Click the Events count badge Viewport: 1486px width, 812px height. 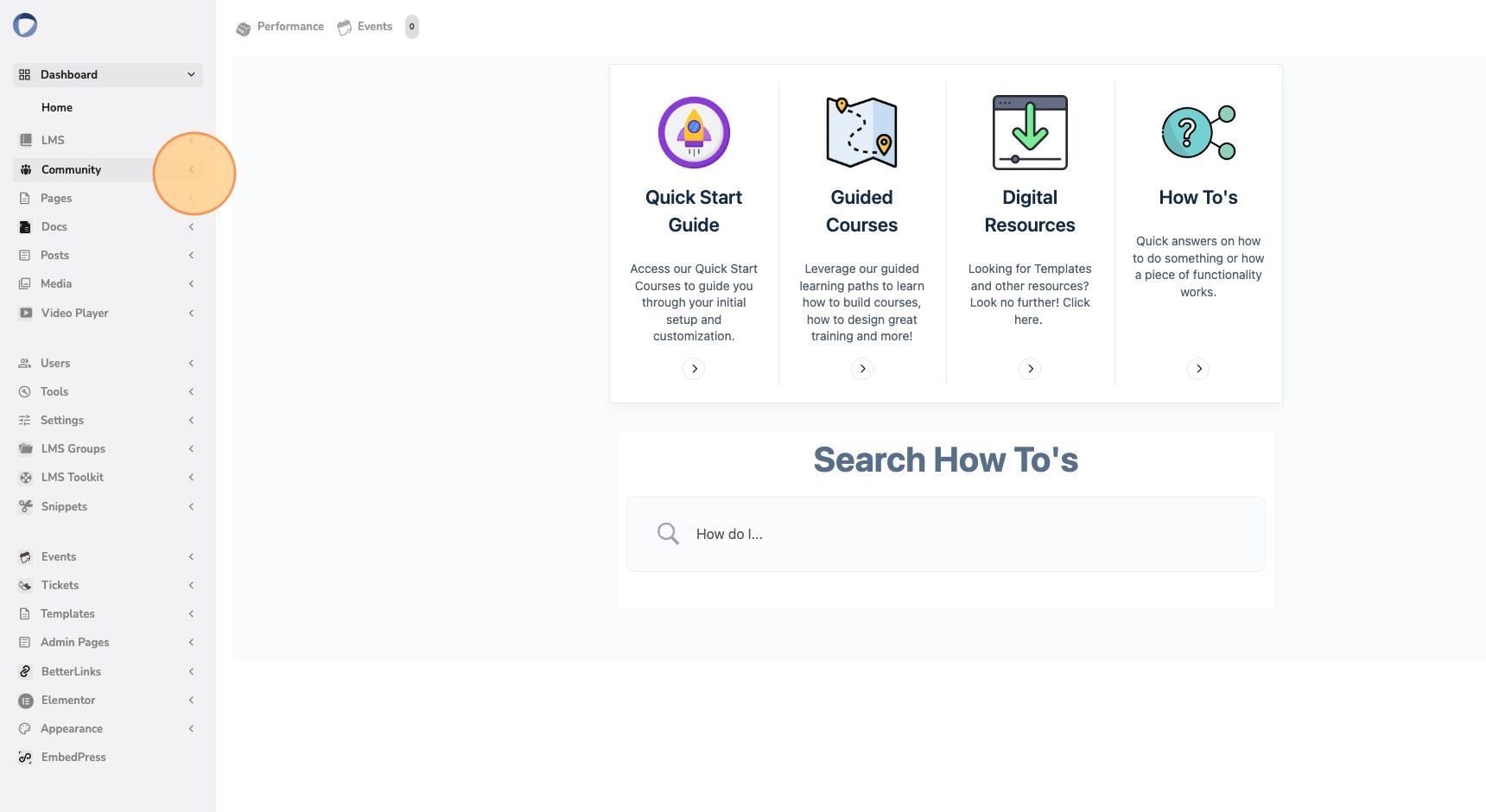[412, 27]
